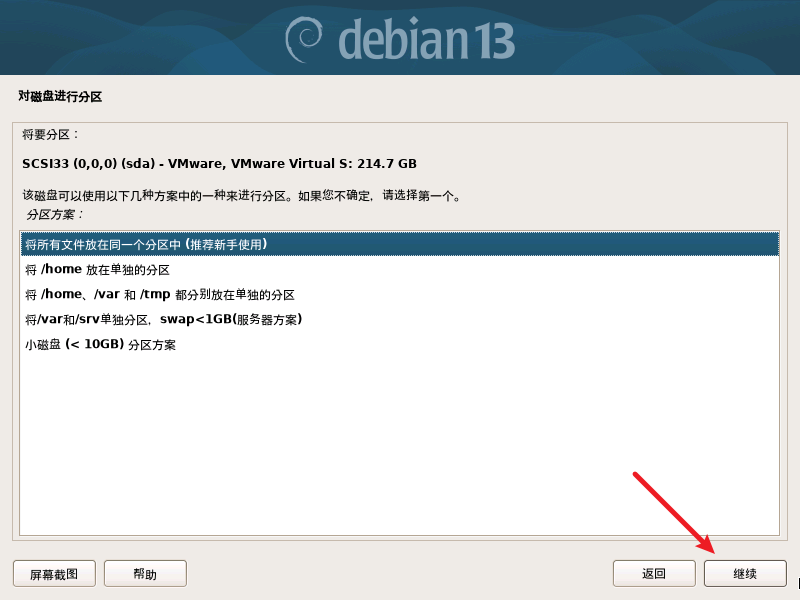Click the 将要分区 label
800x600 pixels.
tap(50, 135)
